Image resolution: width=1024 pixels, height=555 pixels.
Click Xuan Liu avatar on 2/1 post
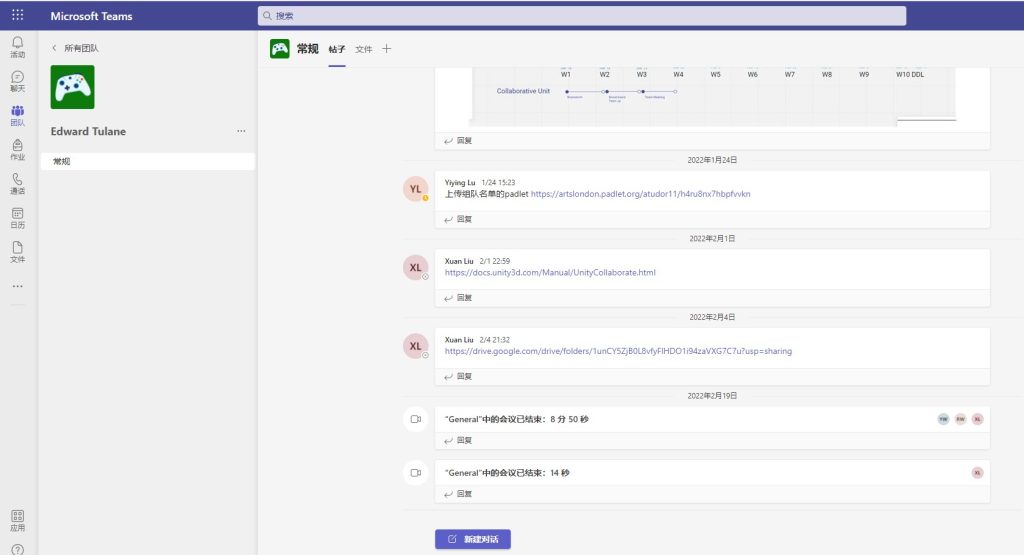click(x=415, y=268)
